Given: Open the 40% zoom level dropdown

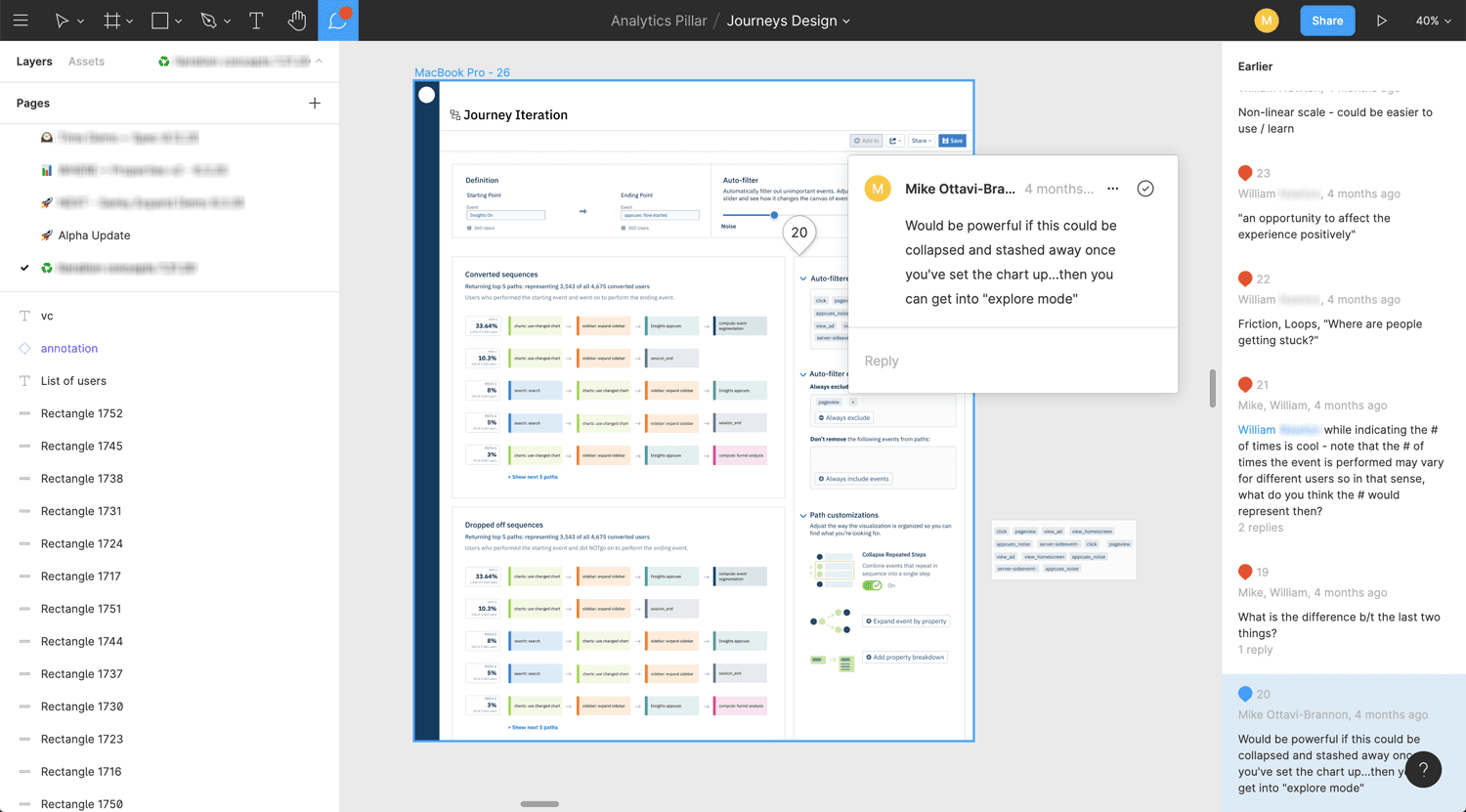Looking at the screenshot, I should tap(1433, 21).
